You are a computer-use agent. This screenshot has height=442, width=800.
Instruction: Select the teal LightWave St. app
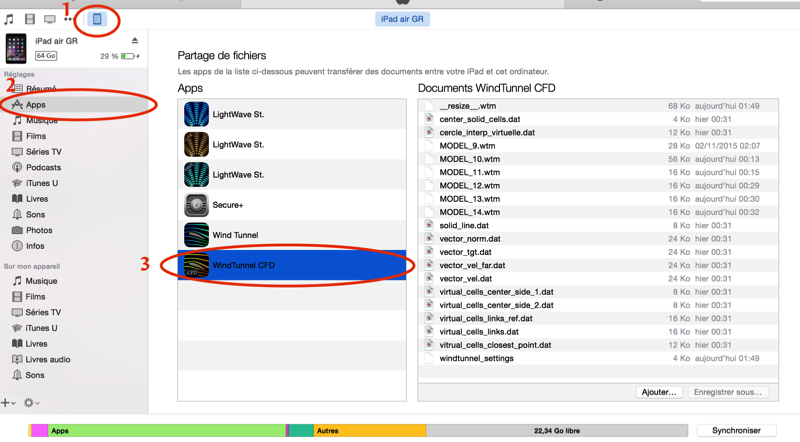coord(292,175)
